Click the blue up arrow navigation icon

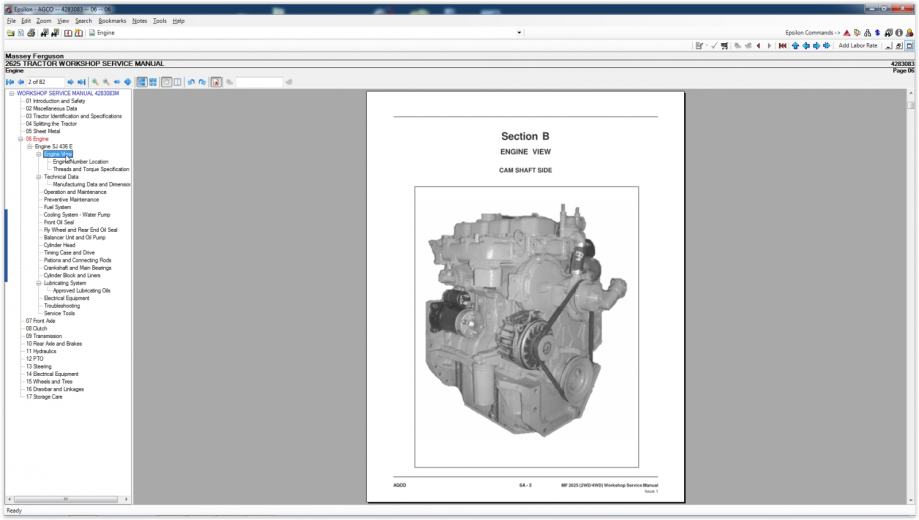point(797,46)
